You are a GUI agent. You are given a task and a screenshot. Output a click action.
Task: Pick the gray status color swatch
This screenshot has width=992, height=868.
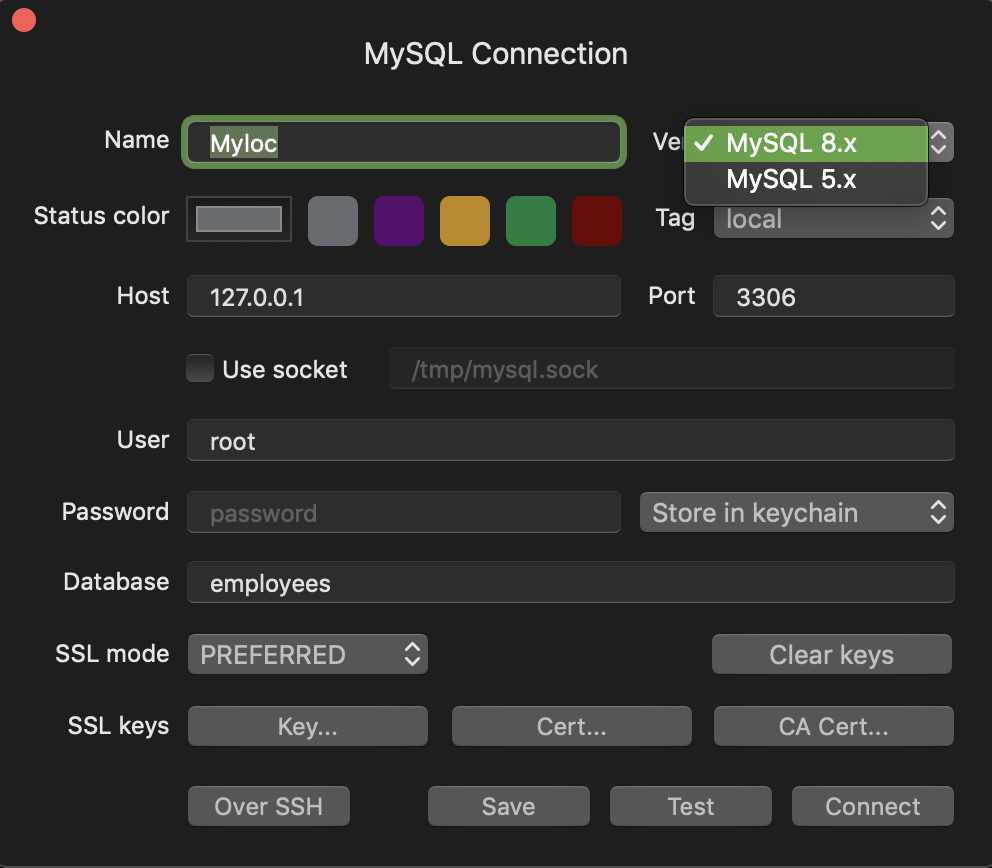click(333, 220)
